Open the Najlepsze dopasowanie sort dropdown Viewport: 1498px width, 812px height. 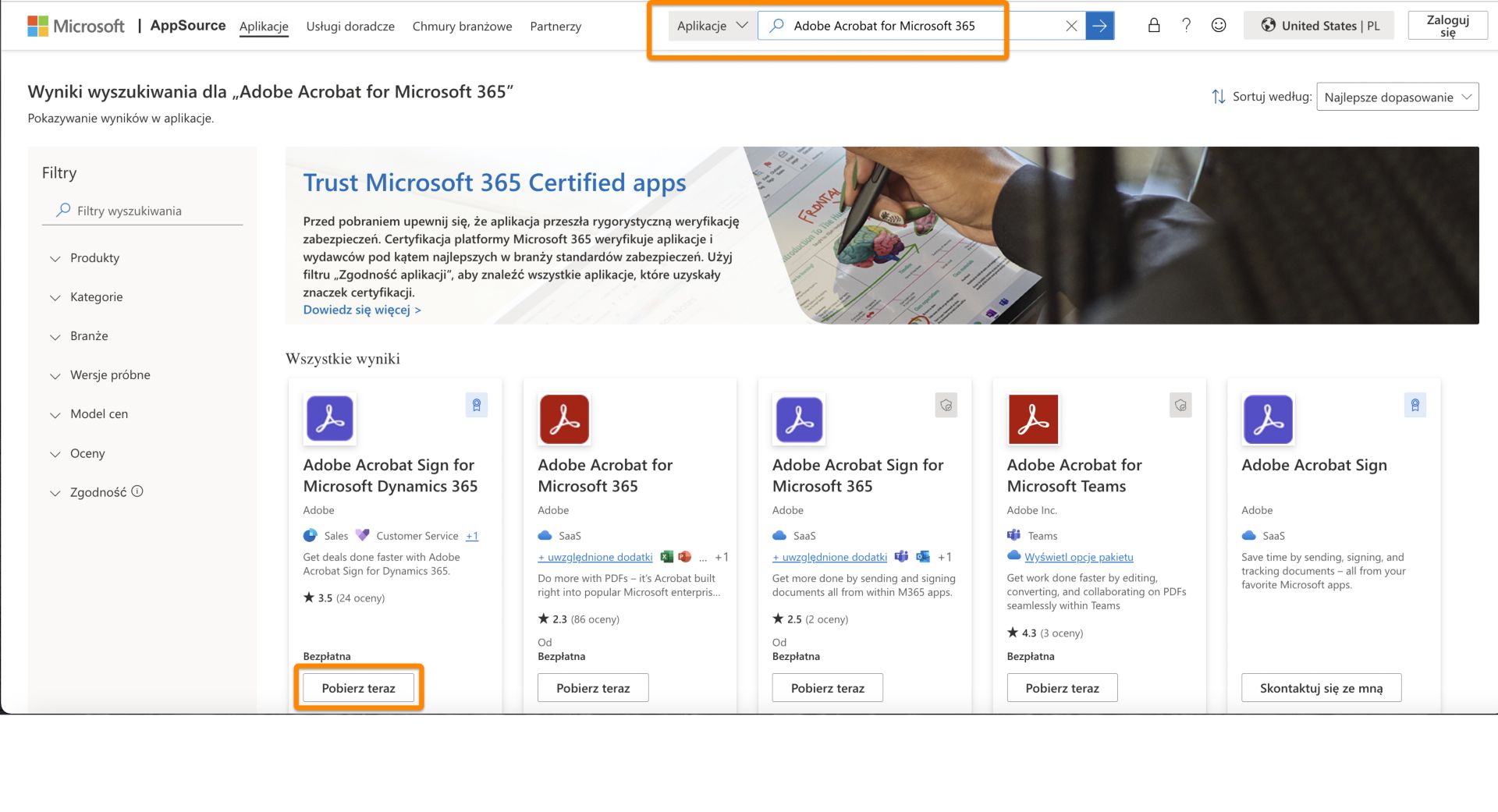coord(1397,97)
